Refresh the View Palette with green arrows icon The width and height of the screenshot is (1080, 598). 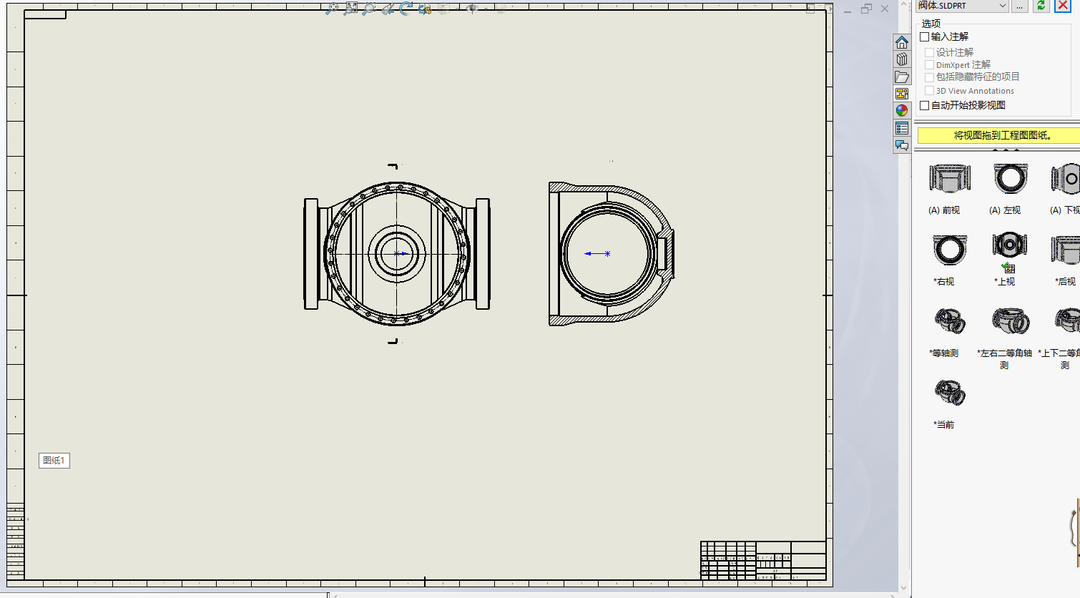[x=1043, y=6]
